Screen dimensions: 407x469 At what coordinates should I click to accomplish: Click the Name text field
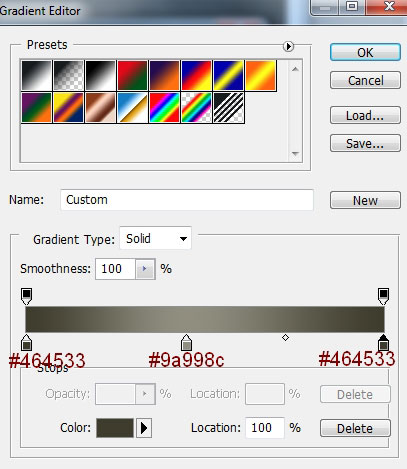coord(187,200)
